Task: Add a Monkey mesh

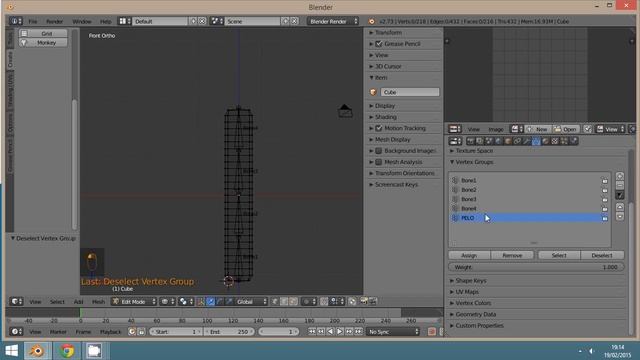Action: coord(43,42)
